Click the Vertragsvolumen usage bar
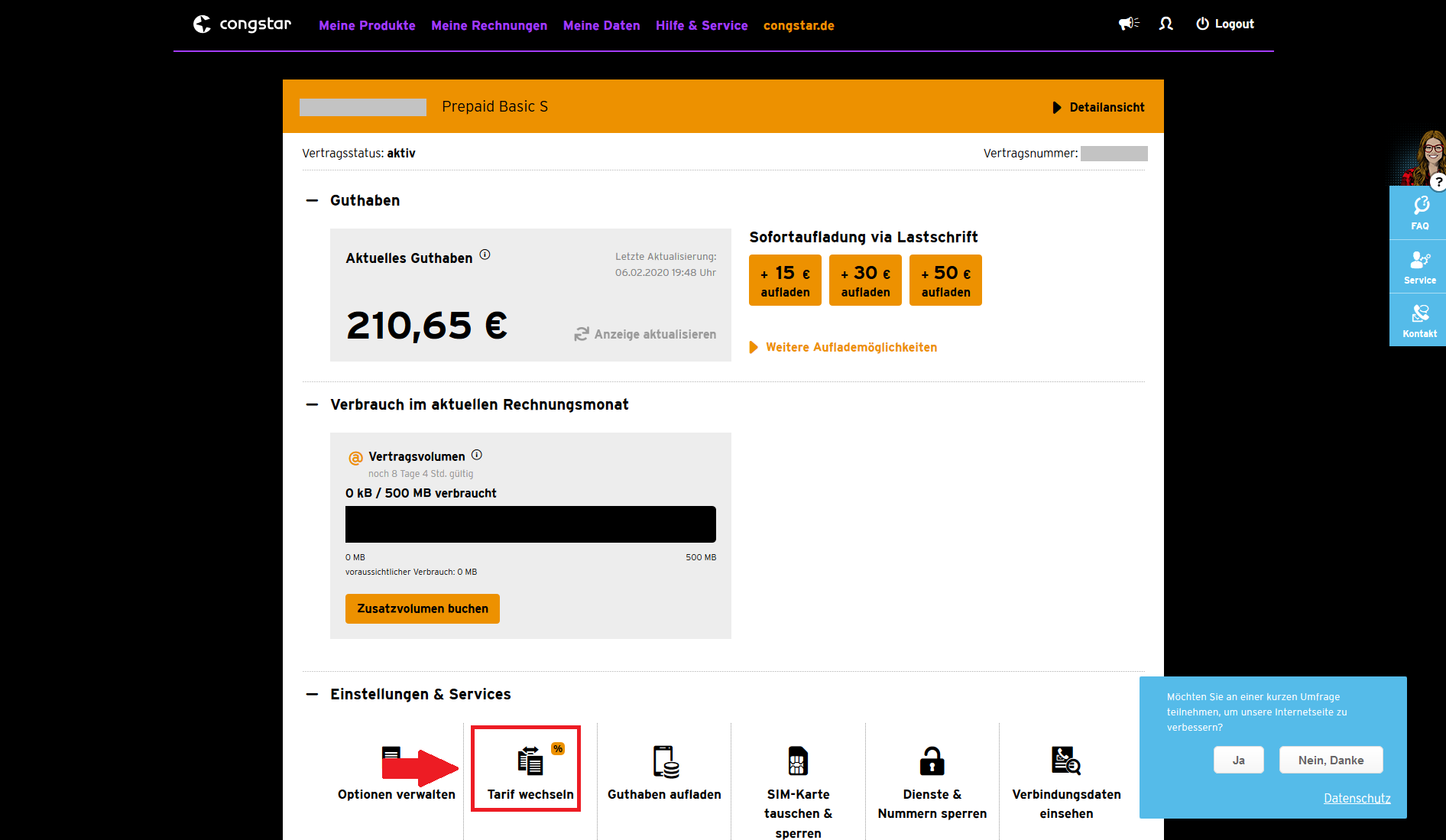This screenshot has width=1446, height=840. pos(530,524)
